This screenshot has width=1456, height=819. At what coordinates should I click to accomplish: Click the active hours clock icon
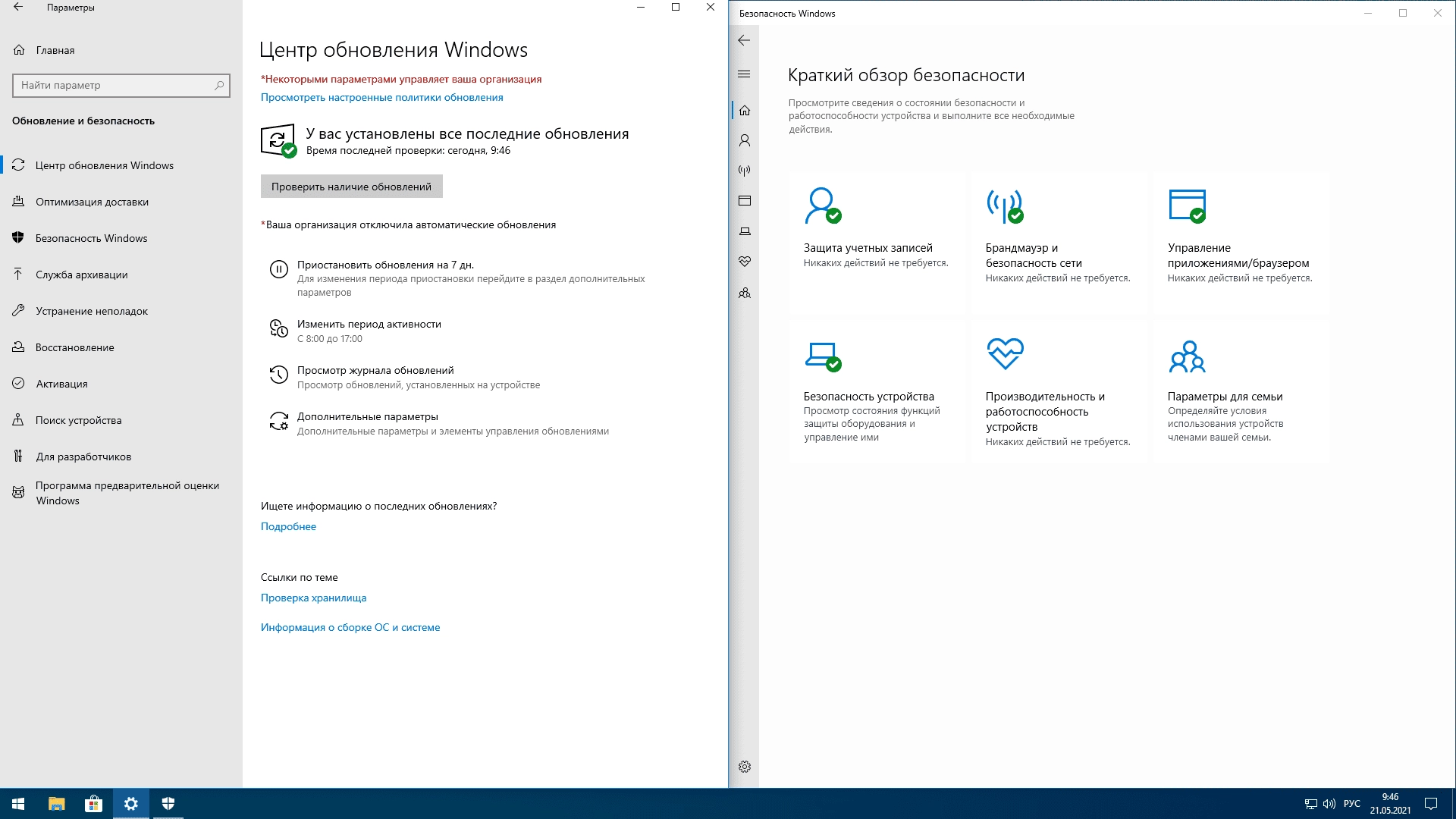pos(278,328)
